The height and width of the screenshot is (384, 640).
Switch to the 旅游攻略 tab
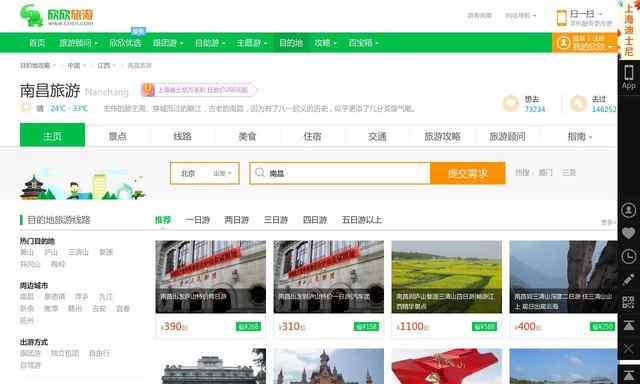(442, 136)
